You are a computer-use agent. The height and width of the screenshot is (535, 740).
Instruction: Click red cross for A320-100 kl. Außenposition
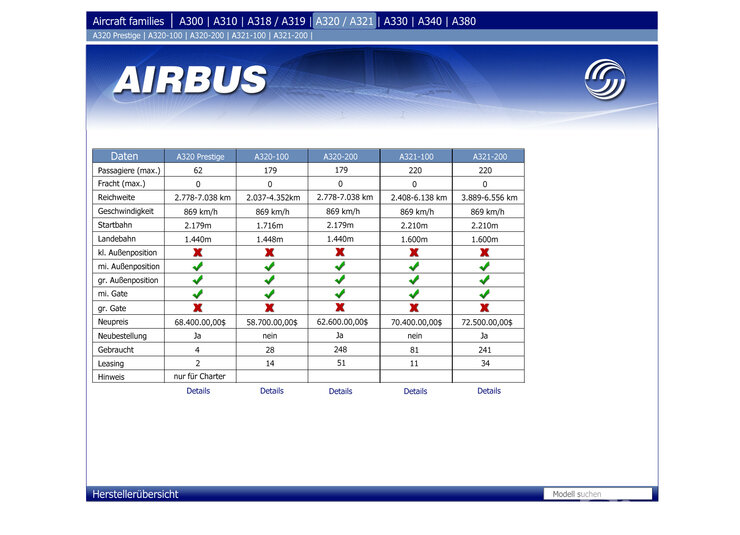(269, 252)
